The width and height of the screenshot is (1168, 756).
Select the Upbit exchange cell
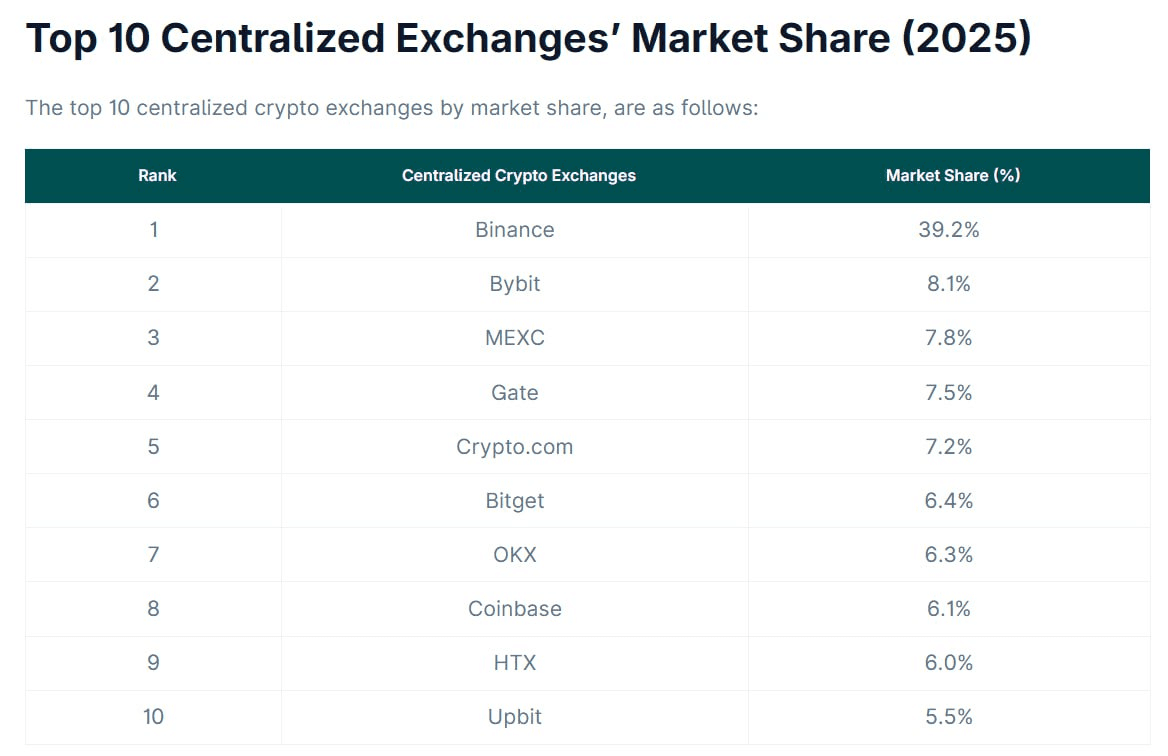coord(514,716)
